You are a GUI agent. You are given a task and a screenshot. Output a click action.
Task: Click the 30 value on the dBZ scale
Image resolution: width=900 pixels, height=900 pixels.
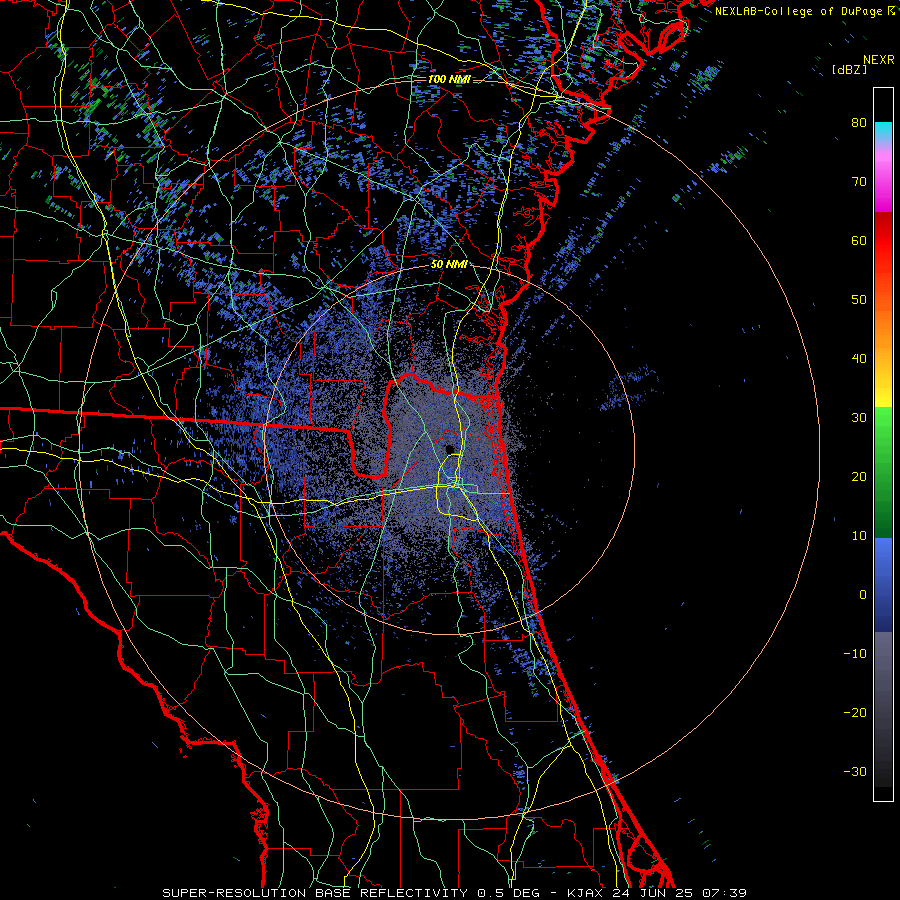[x=859, y=417]
